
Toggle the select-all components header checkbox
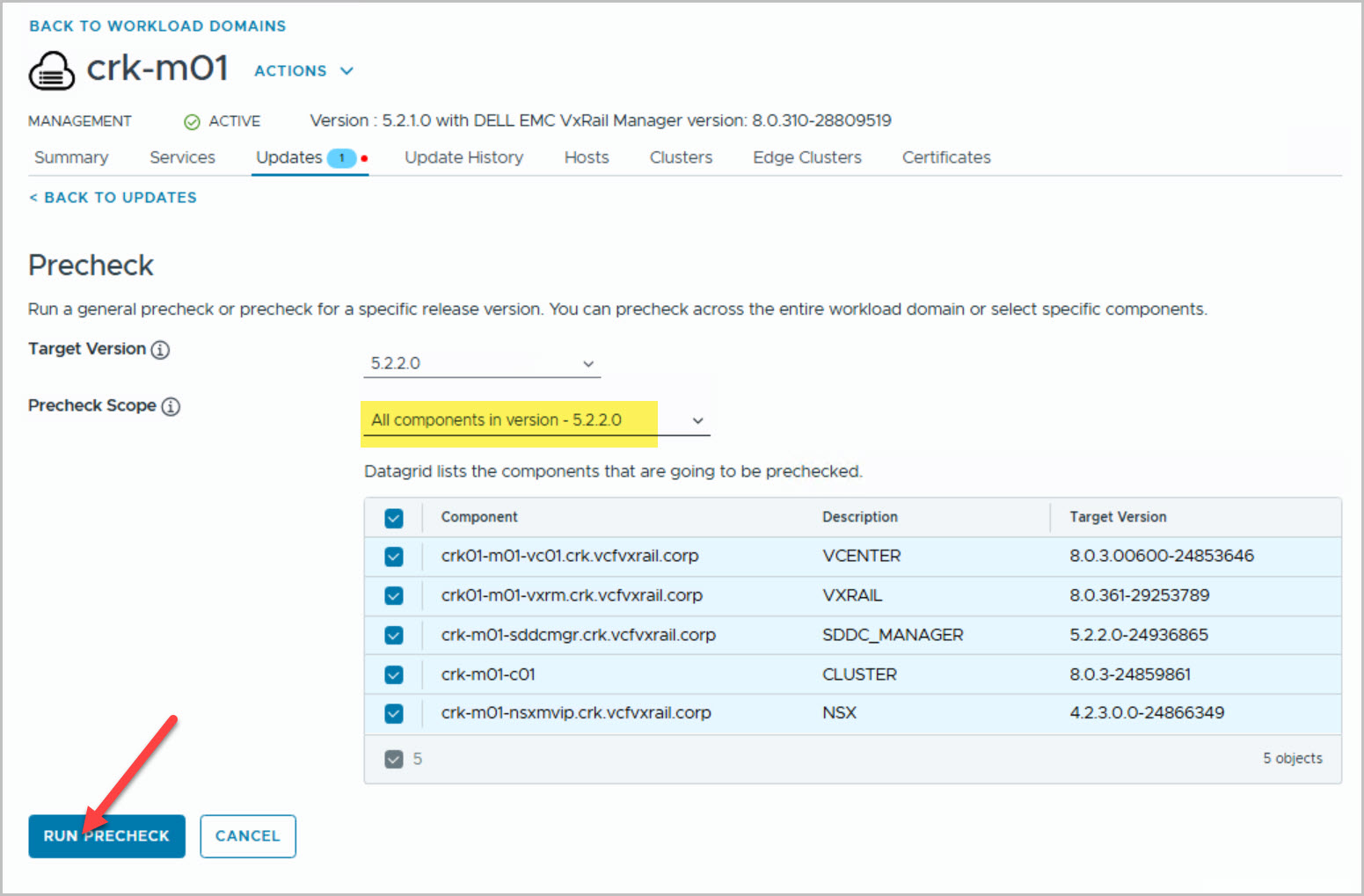click(x=394, y=518)
